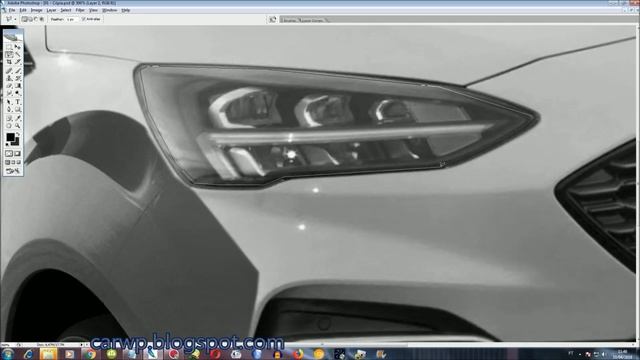Select the Zoom tool
640x360 pixels.
(x=18, y=125)
